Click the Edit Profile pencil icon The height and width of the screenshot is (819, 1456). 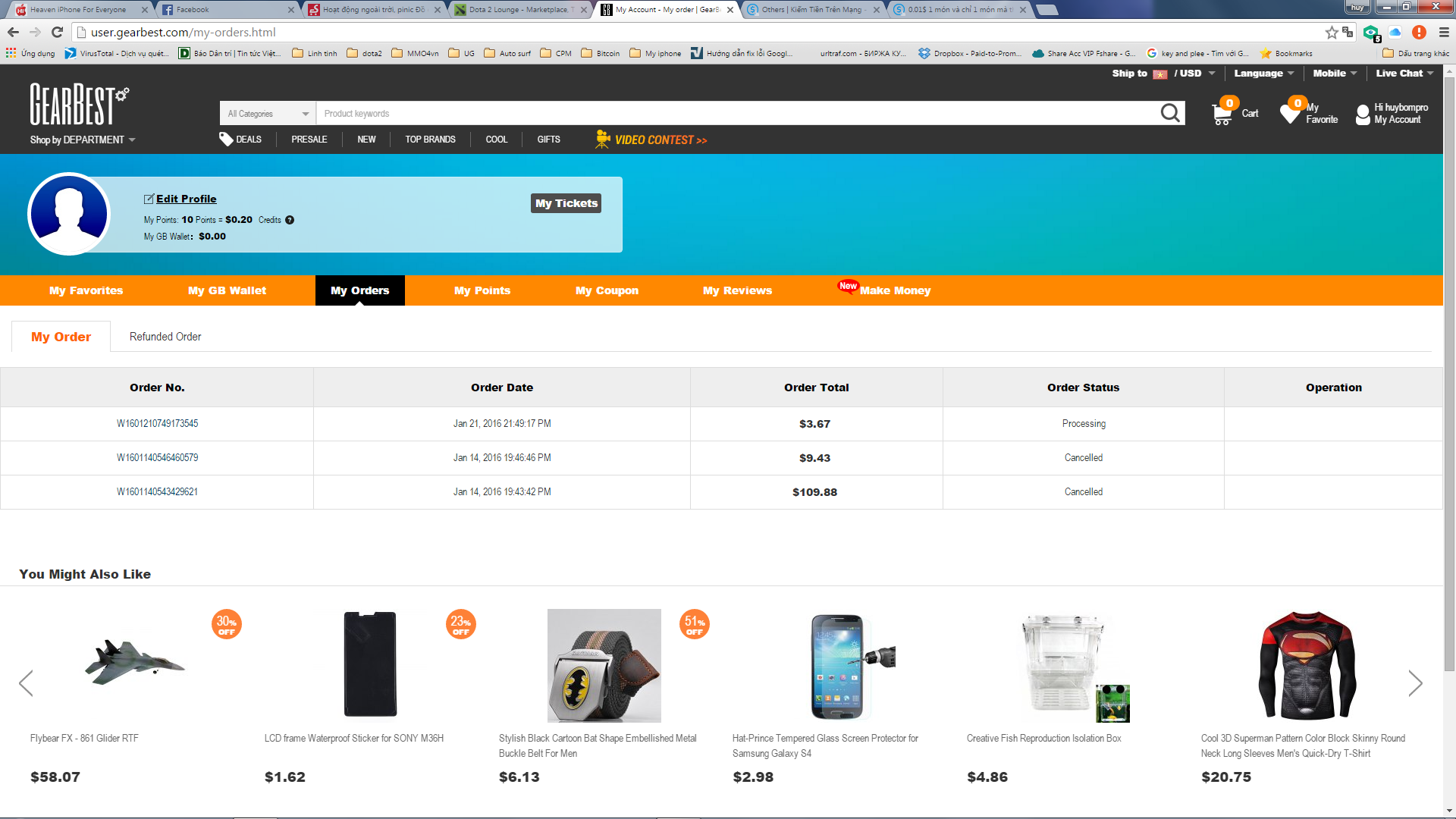(149, 199)
